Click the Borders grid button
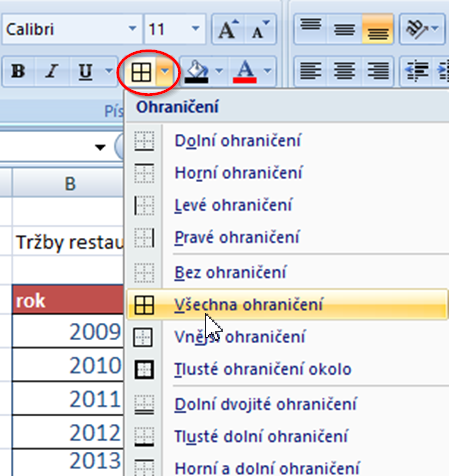 pos(141,72)
